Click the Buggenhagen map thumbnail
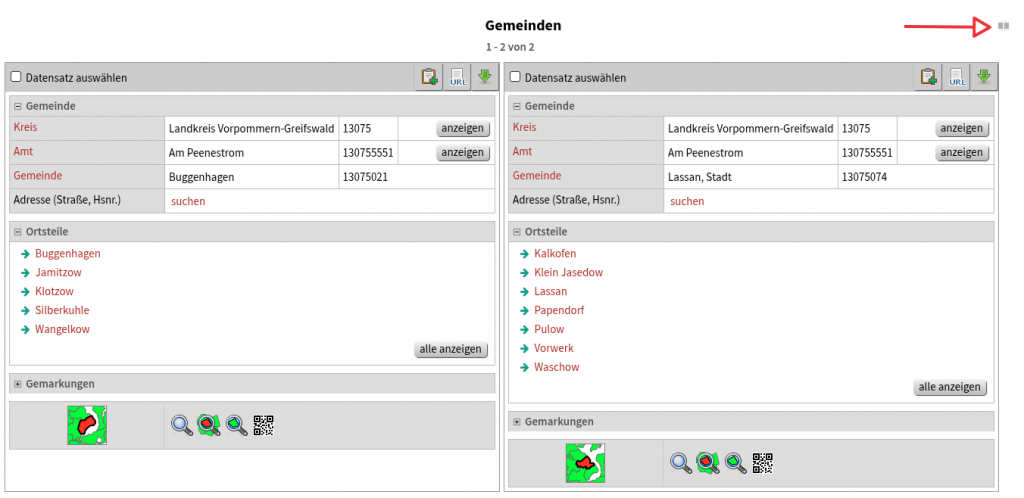Image resolution: width=1024 pixels, height=498 pixels. pos(87,425)
